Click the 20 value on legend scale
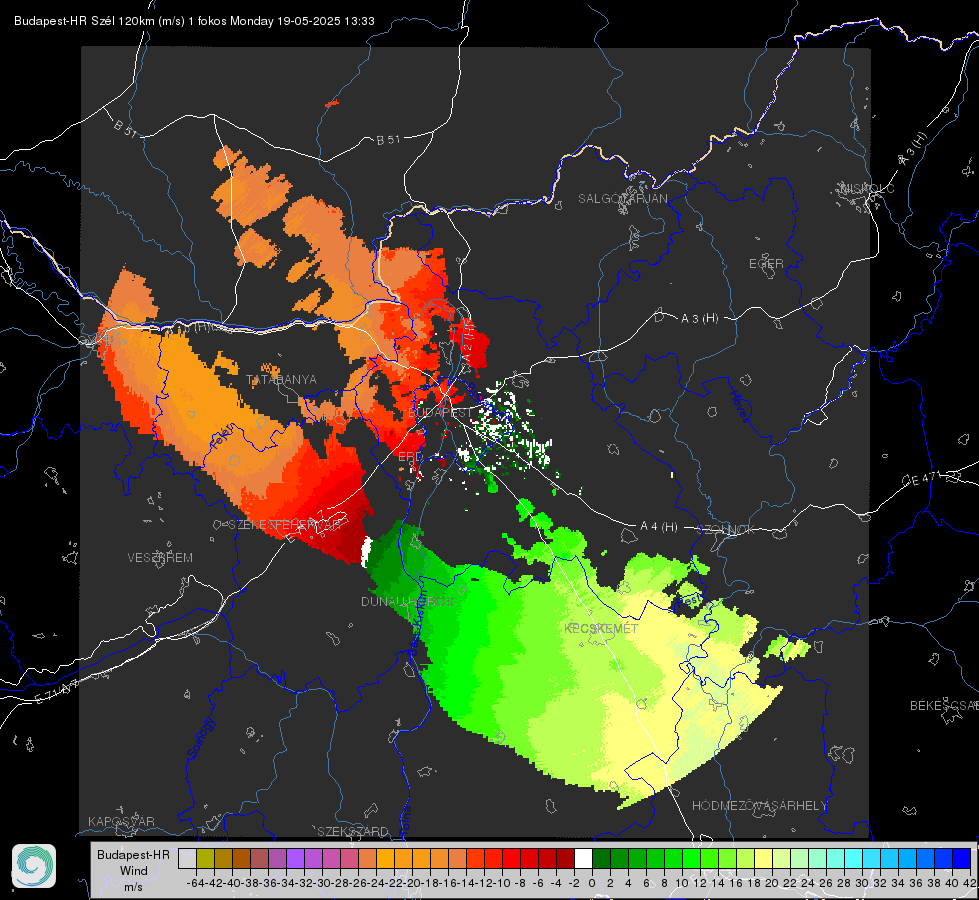 [772, 883]
